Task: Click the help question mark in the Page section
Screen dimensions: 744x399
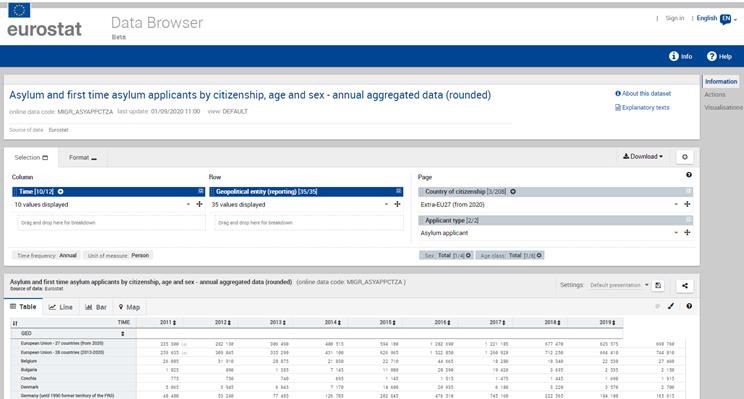Action: 688,175
